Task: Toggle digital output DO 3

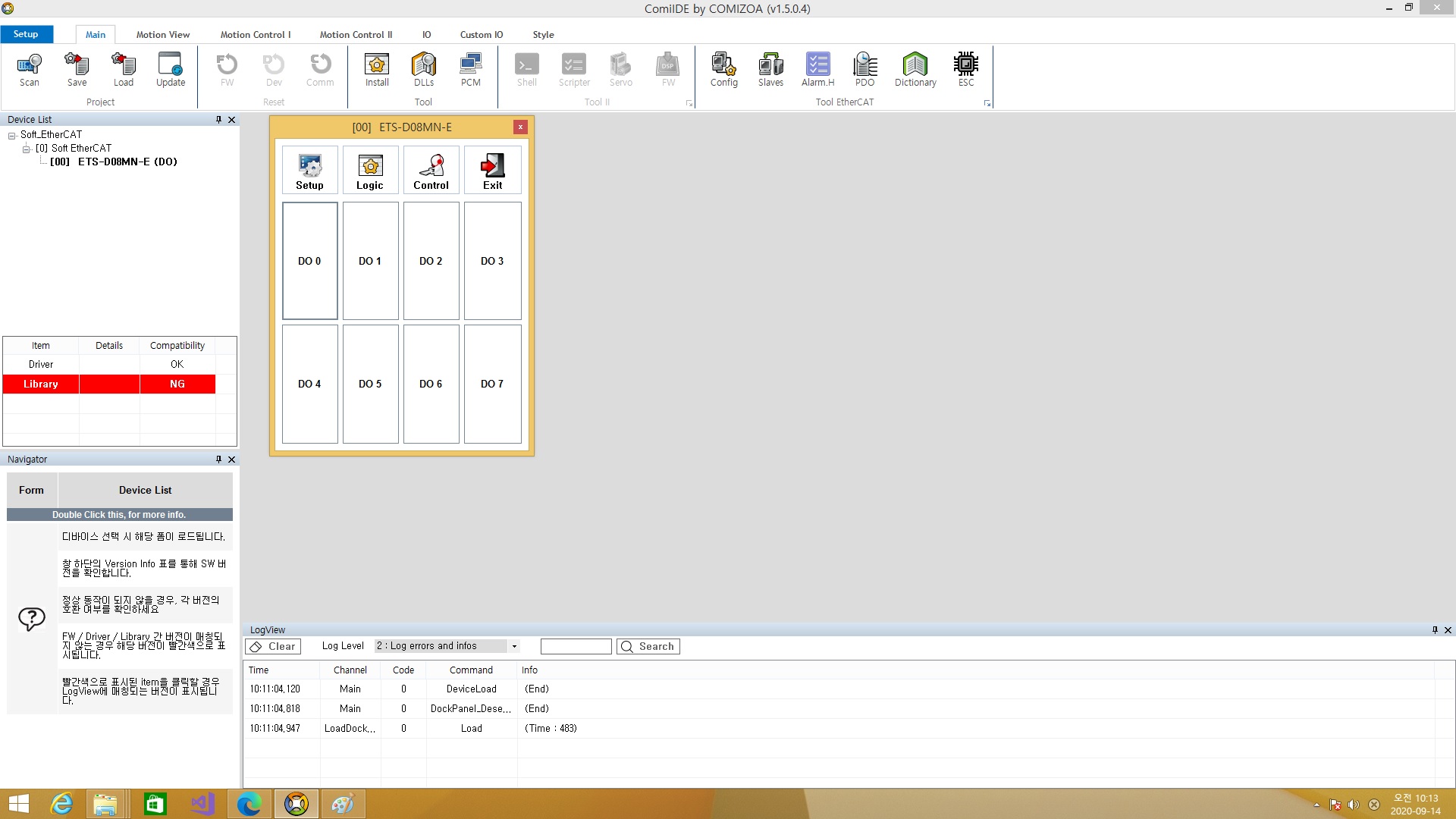Action: 492,261
